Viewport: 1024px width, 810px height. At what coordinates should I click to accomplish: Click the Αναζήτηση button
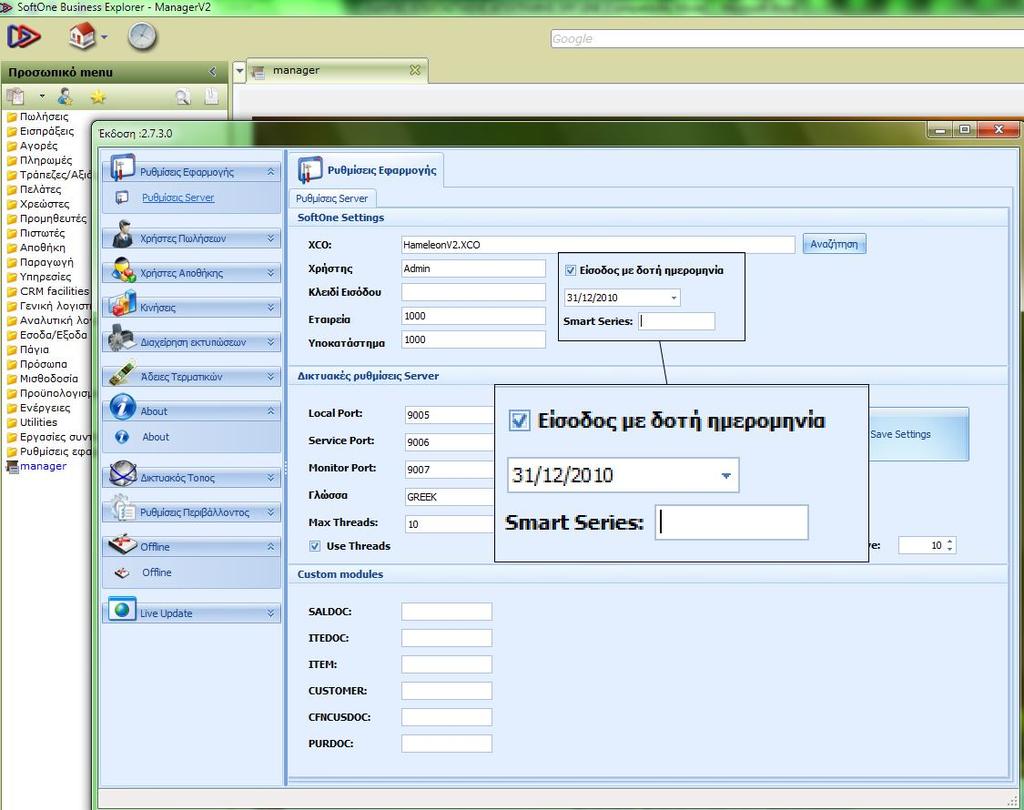pos(834,244)
